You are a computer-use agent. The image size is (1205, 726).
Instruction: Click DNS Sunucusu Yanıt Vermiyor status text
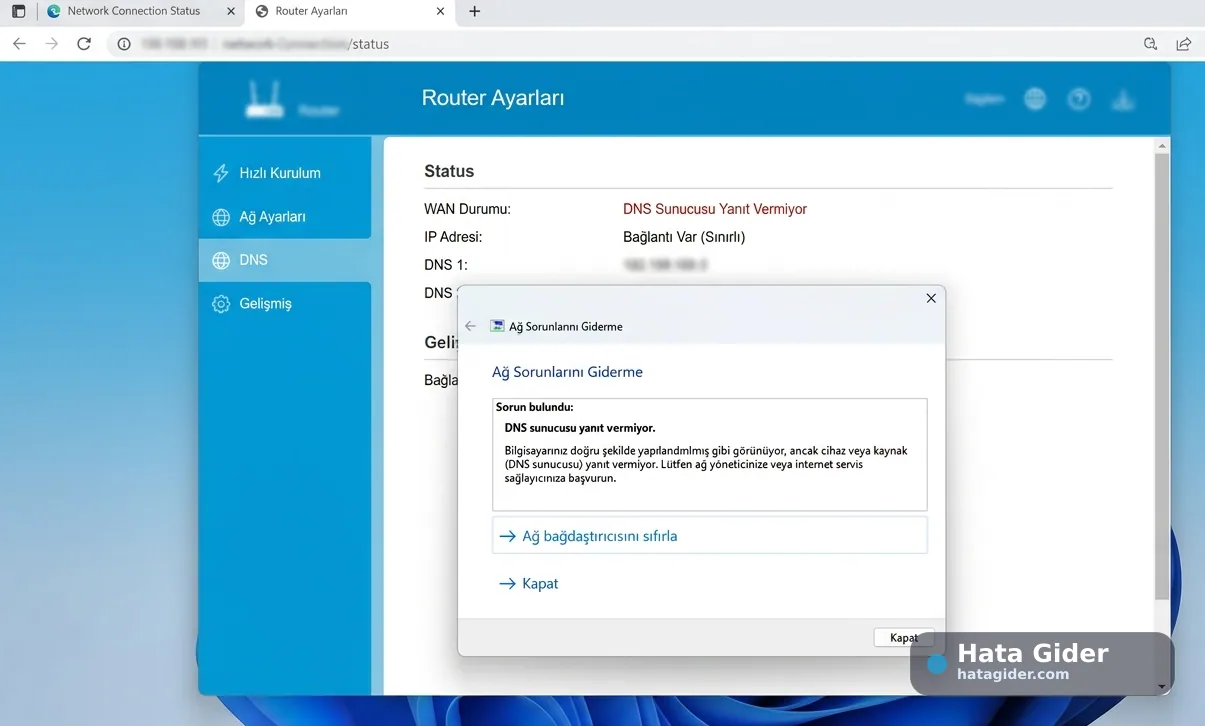click(x=715, y=209)
